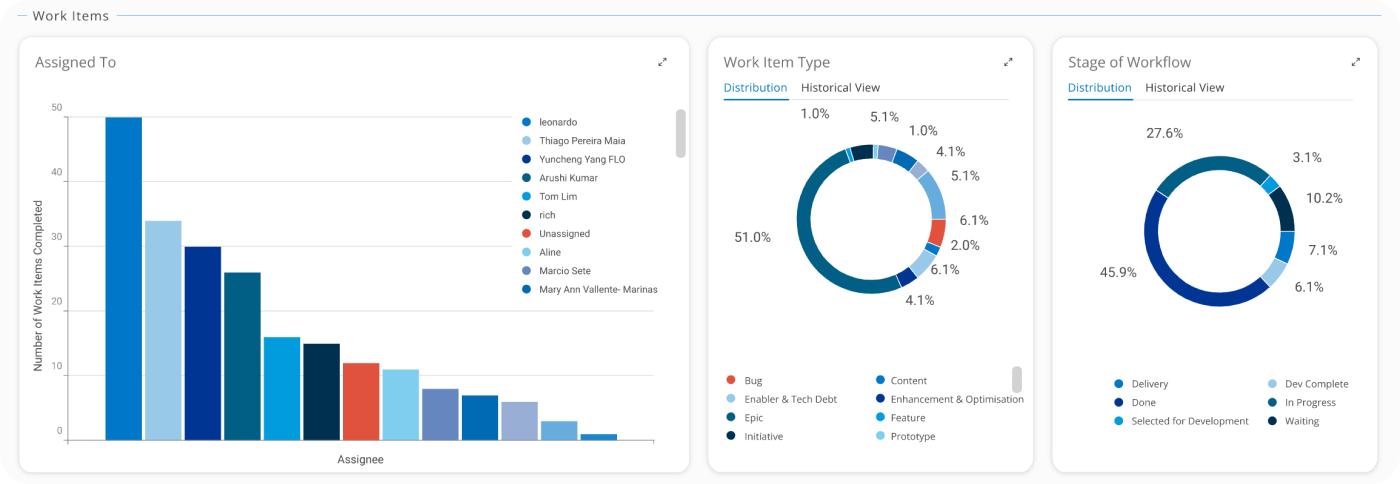Toggle In Progress legend item

click(x=1310, y=403)
